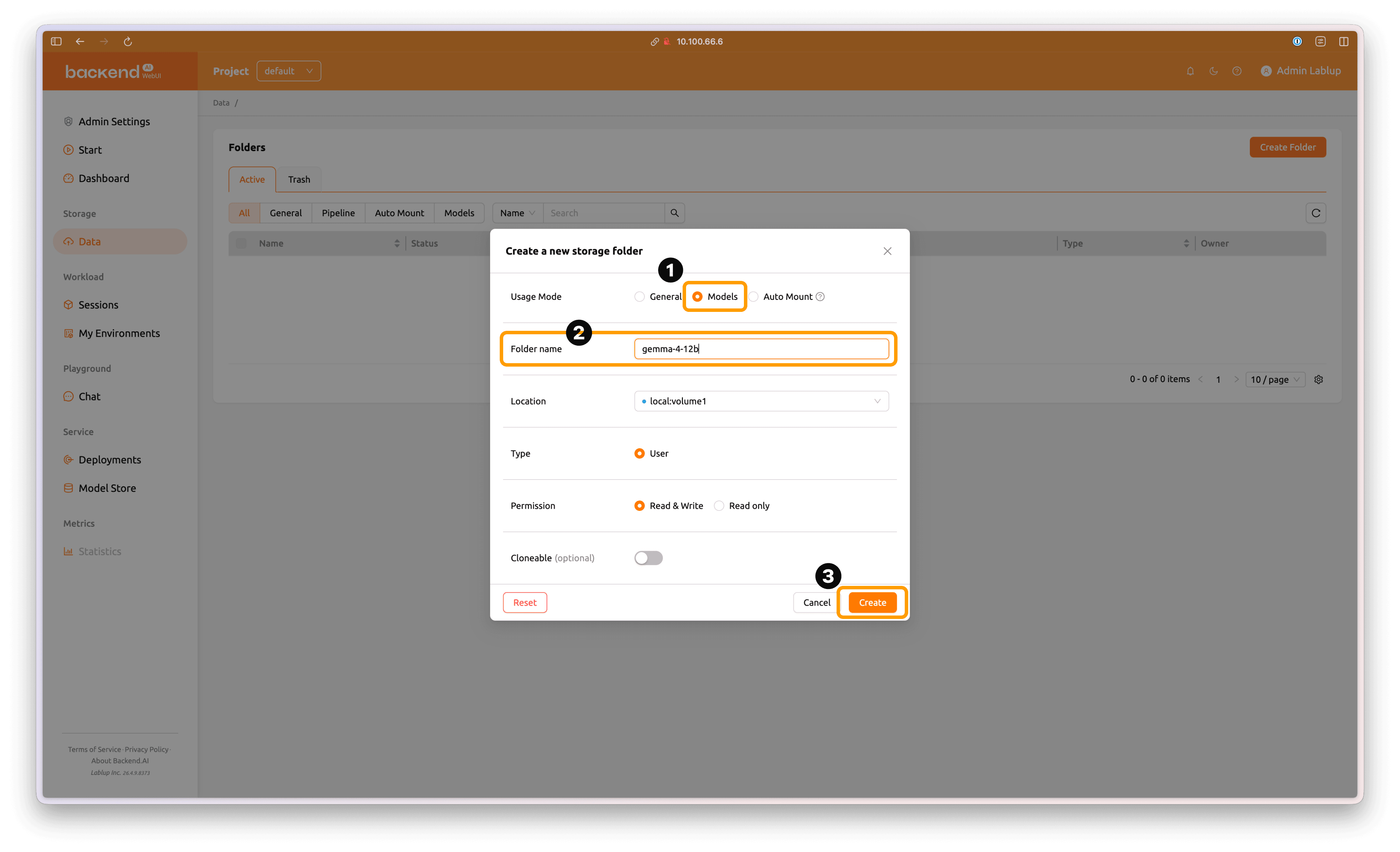
Task: Close the storage folder dialog
Action: (x=888, y=251)
